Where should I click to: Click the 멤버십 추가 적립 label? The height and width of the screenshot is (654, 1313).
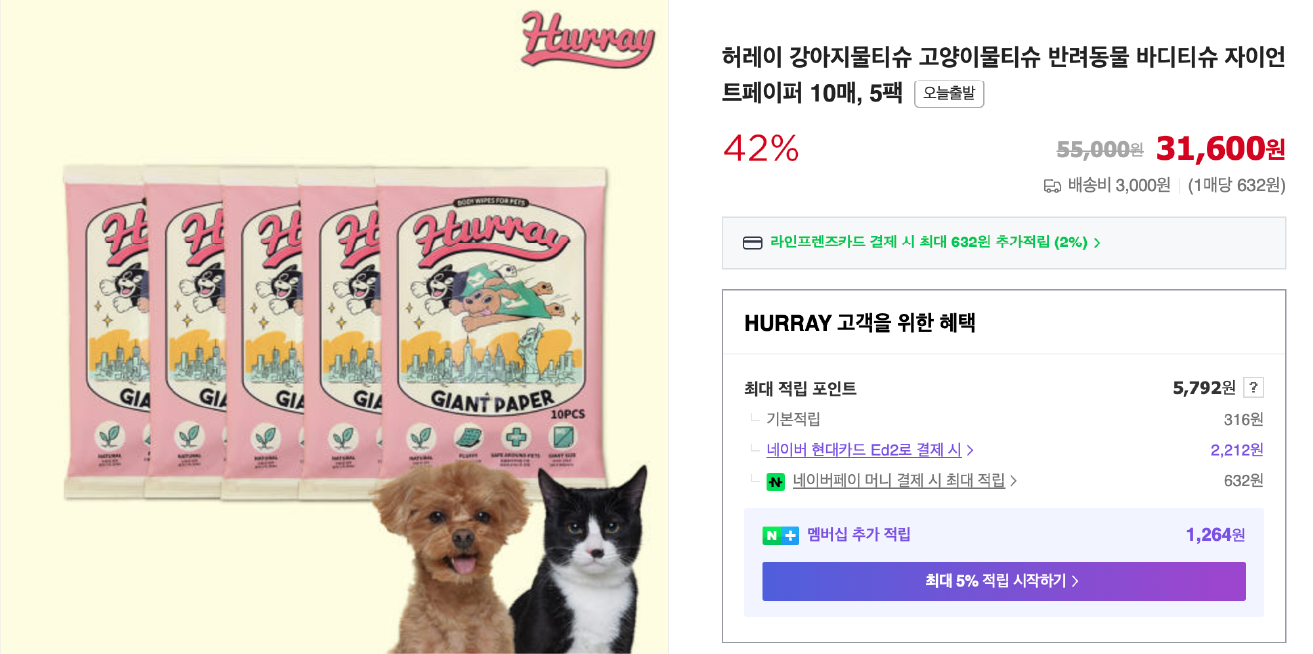(859, 535)
